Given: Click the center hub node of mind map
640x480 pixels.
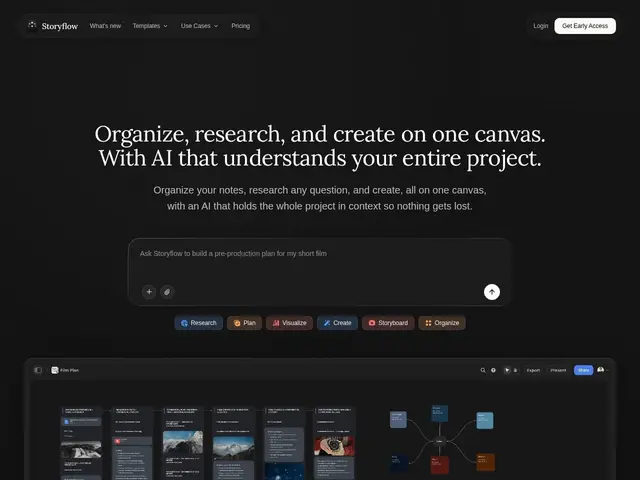Looking at the screenshot, I should click(x=439, y=441).
